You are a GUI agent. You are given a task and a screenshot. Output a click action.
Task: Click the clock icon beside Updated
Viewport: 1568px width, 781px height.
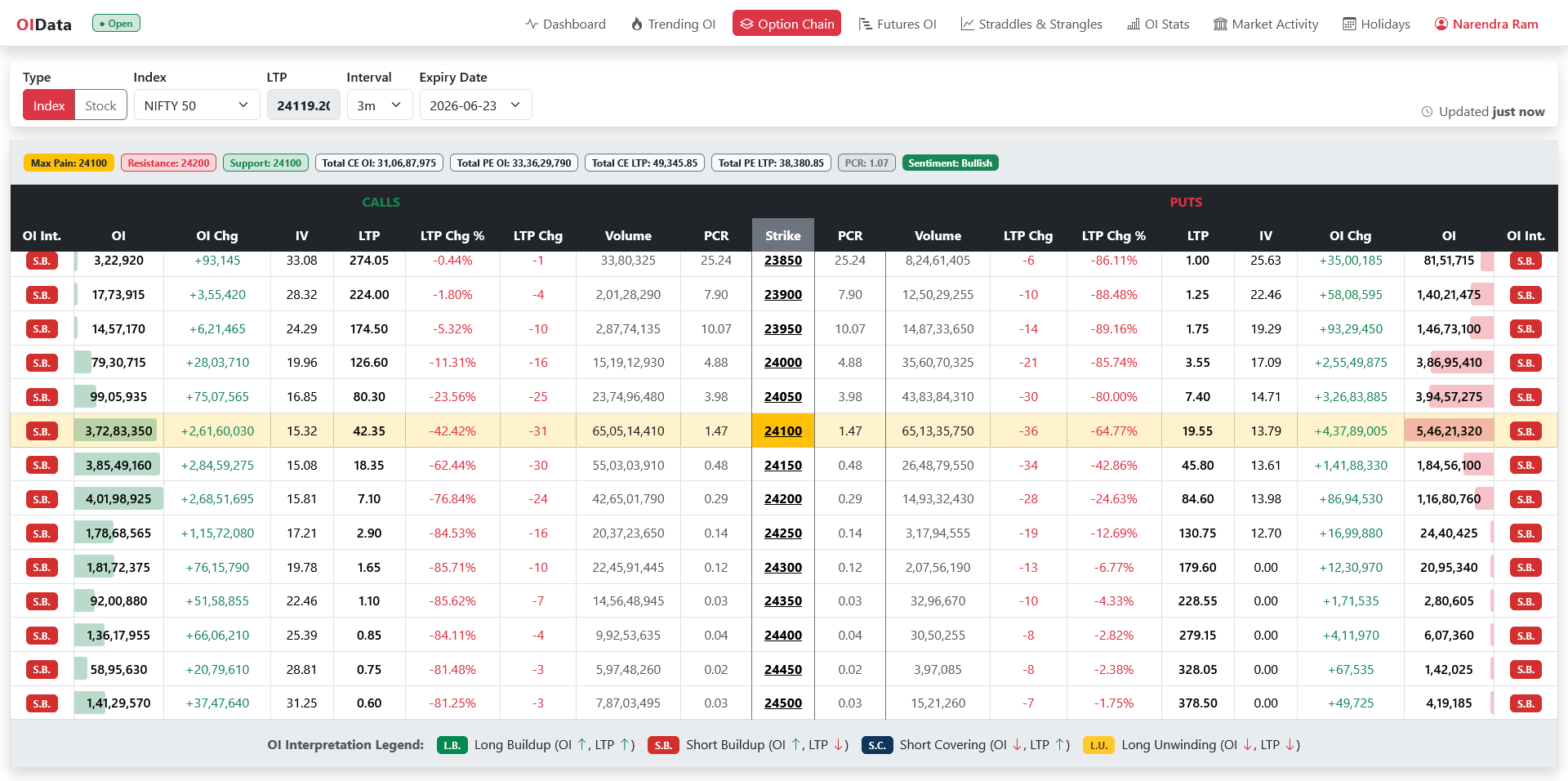coord(1427,112)
